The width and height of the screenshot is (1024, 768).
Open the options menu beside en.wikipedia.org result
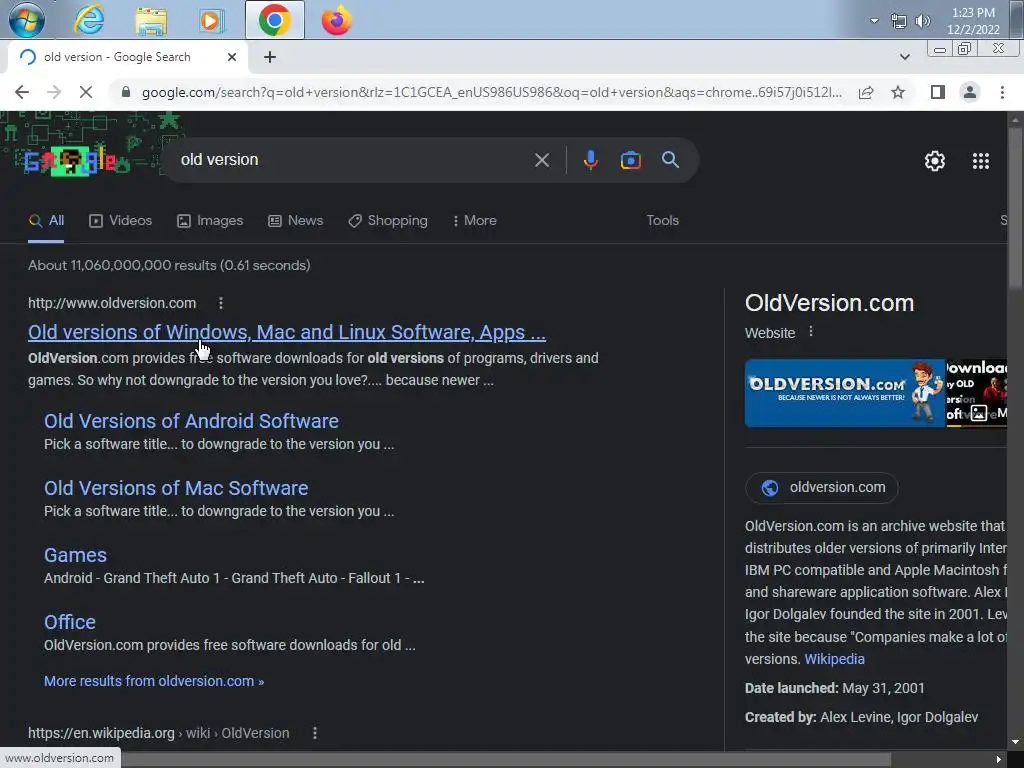[x=315, y=733]
